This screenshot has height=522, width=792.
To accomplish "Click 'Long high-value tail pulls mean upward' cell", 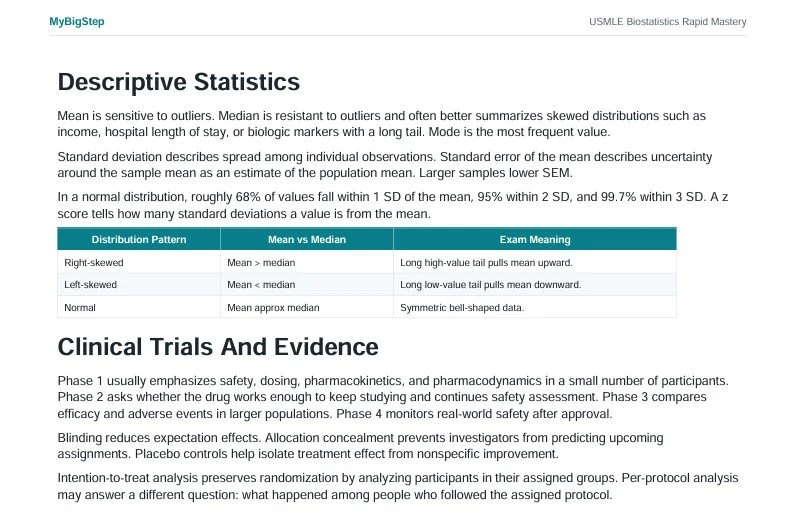I will (x=535, y=263).
